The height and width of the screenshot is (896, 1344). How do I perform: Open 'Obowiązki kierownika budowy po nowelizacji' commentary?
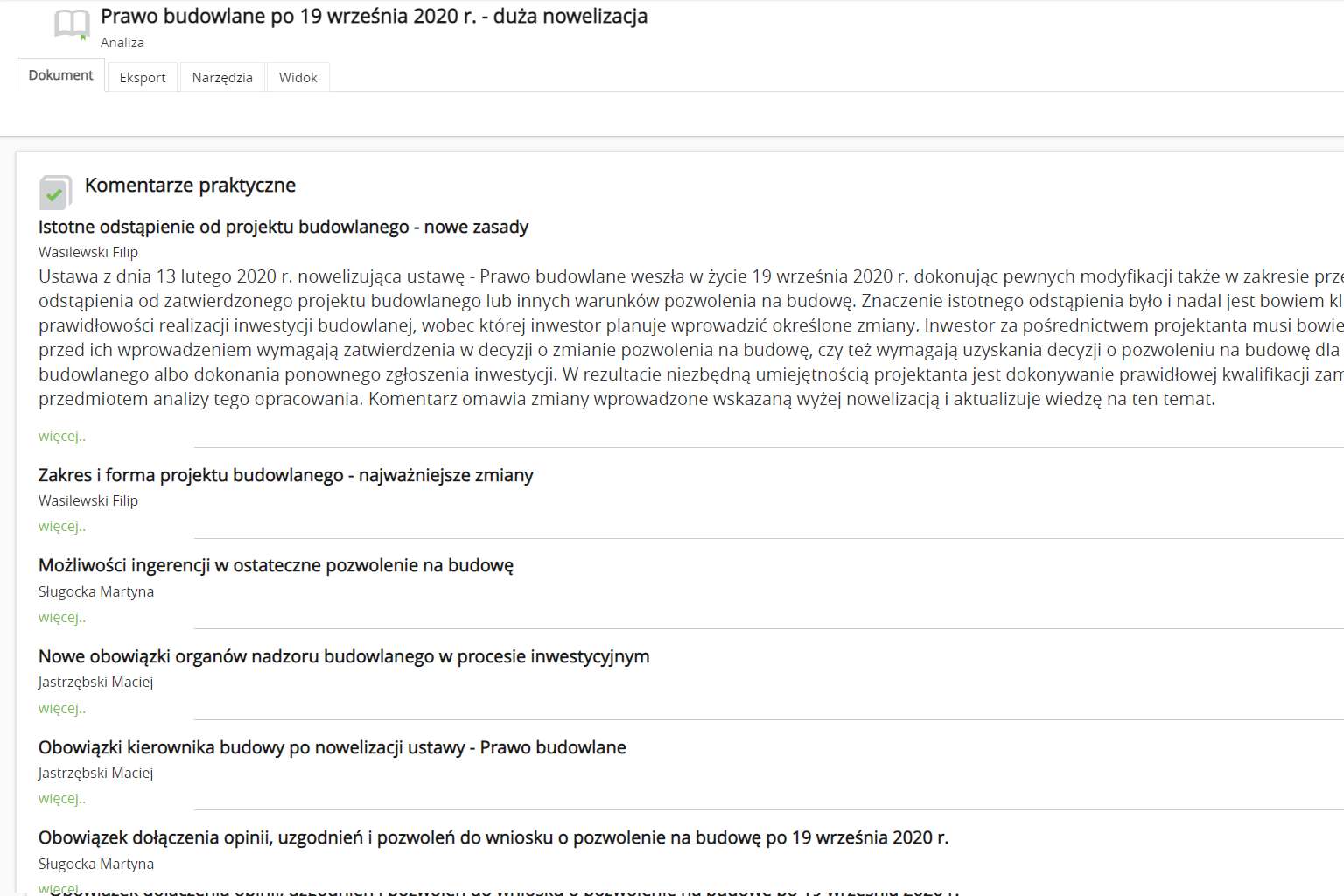(332, 747)
